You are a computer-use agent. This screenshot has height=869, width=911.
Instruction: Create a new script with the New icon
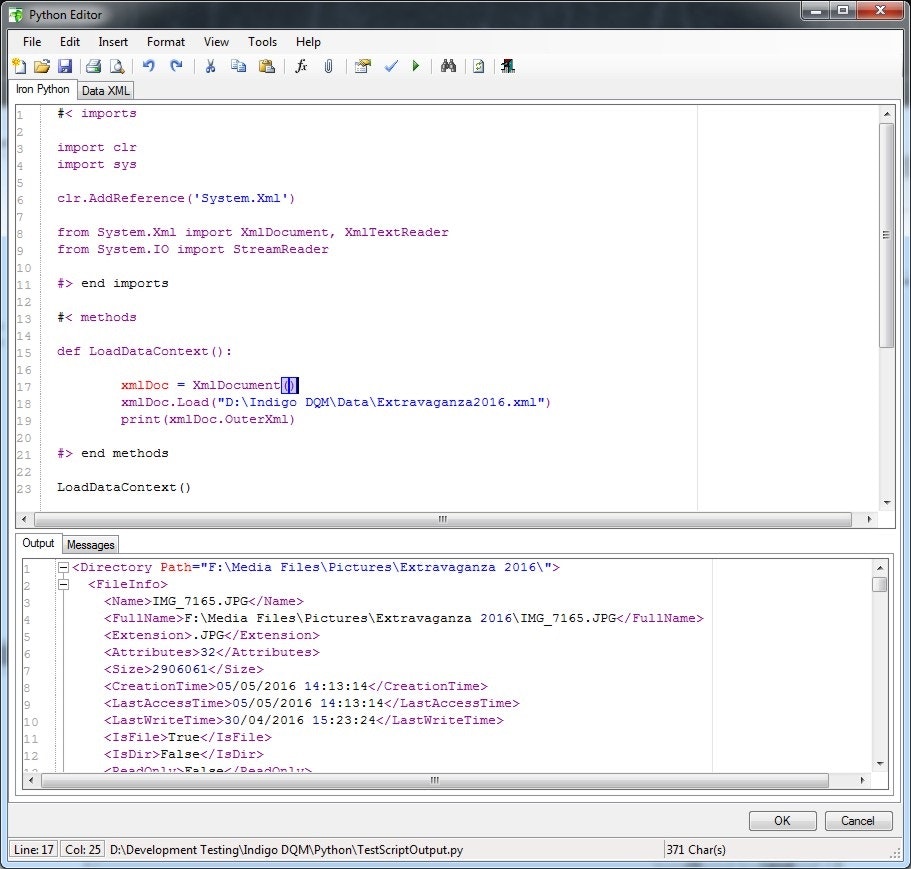point(18,66)
